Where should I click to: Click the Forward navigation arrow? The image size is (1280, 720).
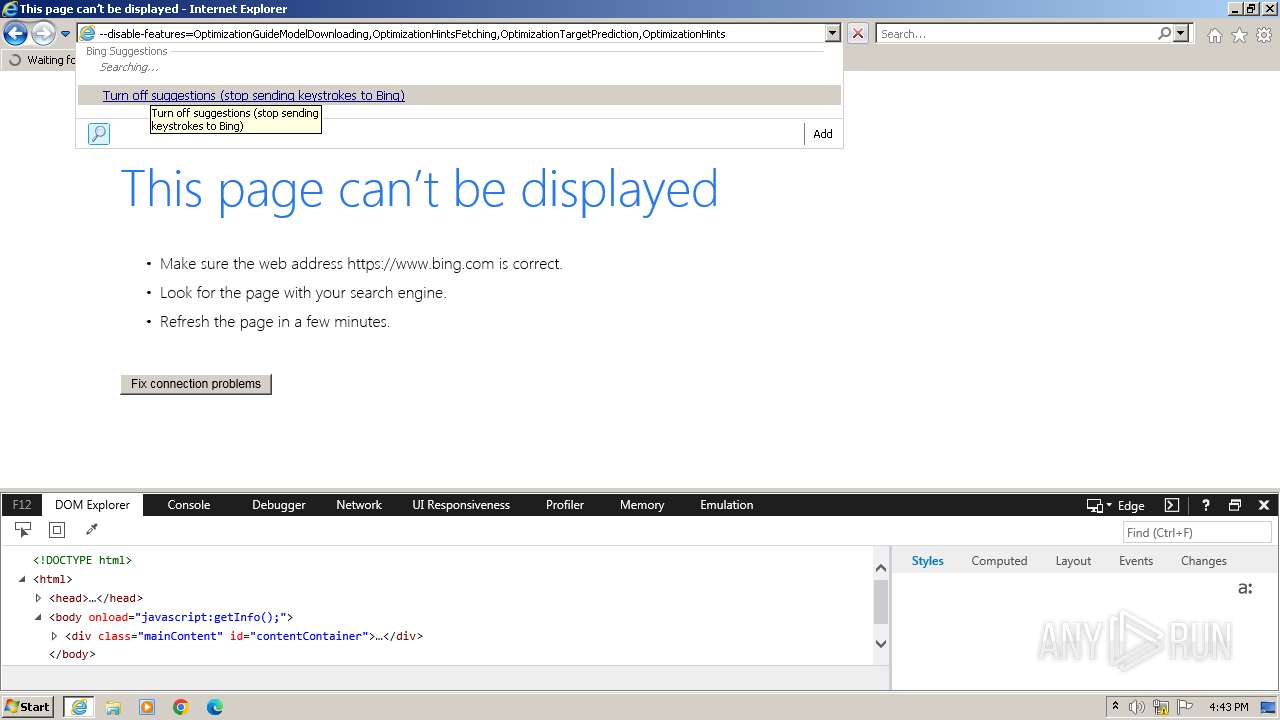pos(43,34)
